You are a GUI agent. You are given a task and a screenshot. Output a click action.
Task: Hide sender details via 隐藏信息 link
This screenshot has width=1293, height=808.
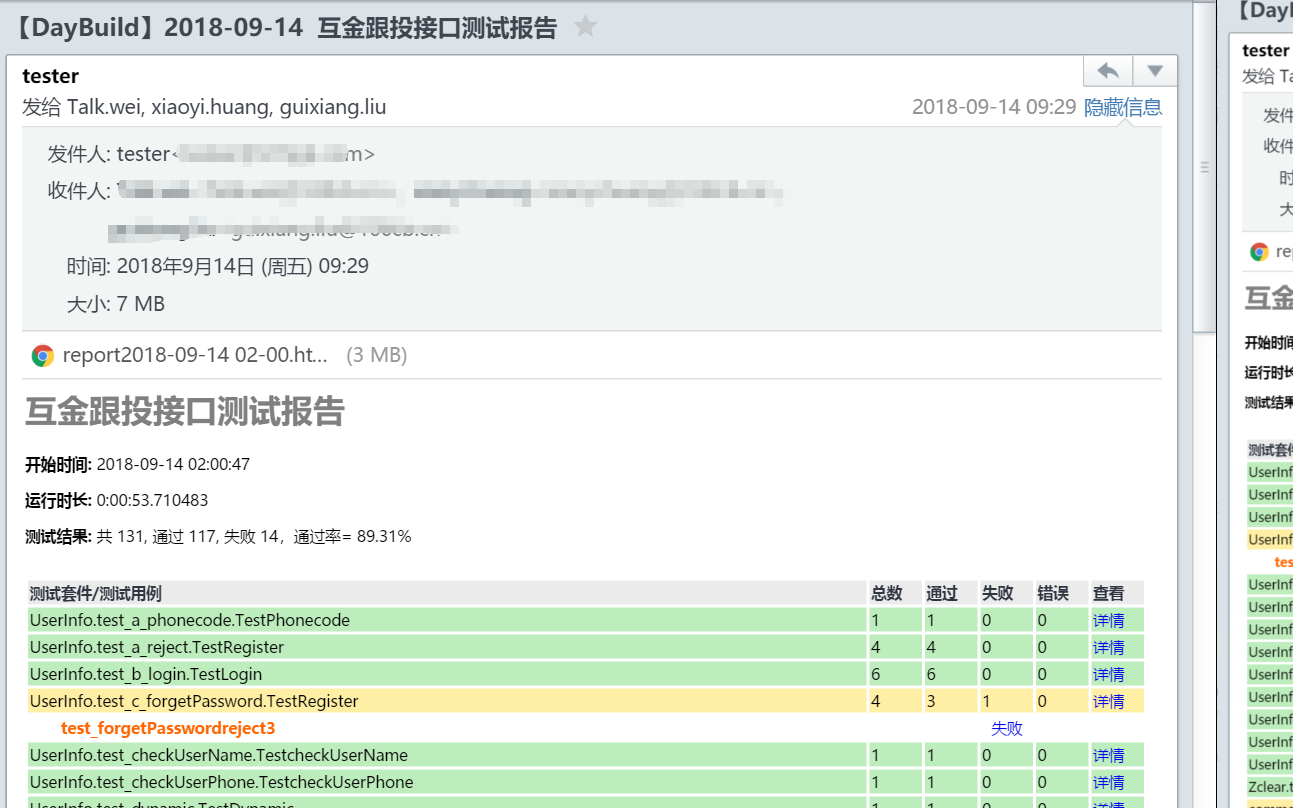(x=1123, y=107)
